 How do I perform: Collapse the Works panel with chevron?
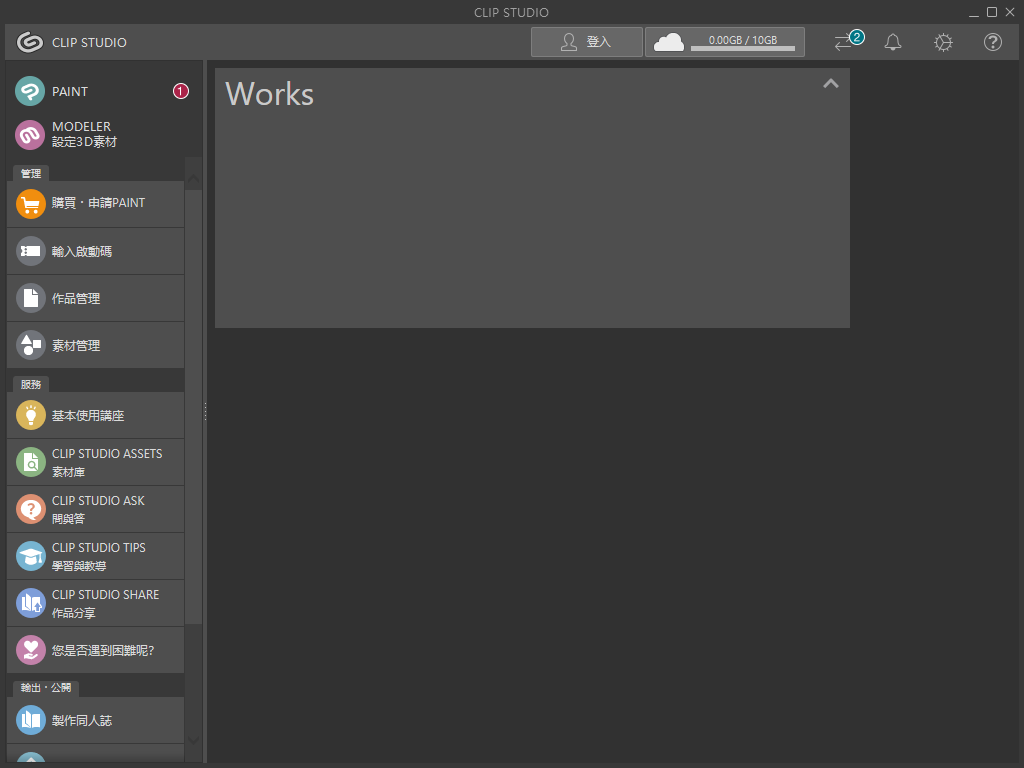(830, 84)
